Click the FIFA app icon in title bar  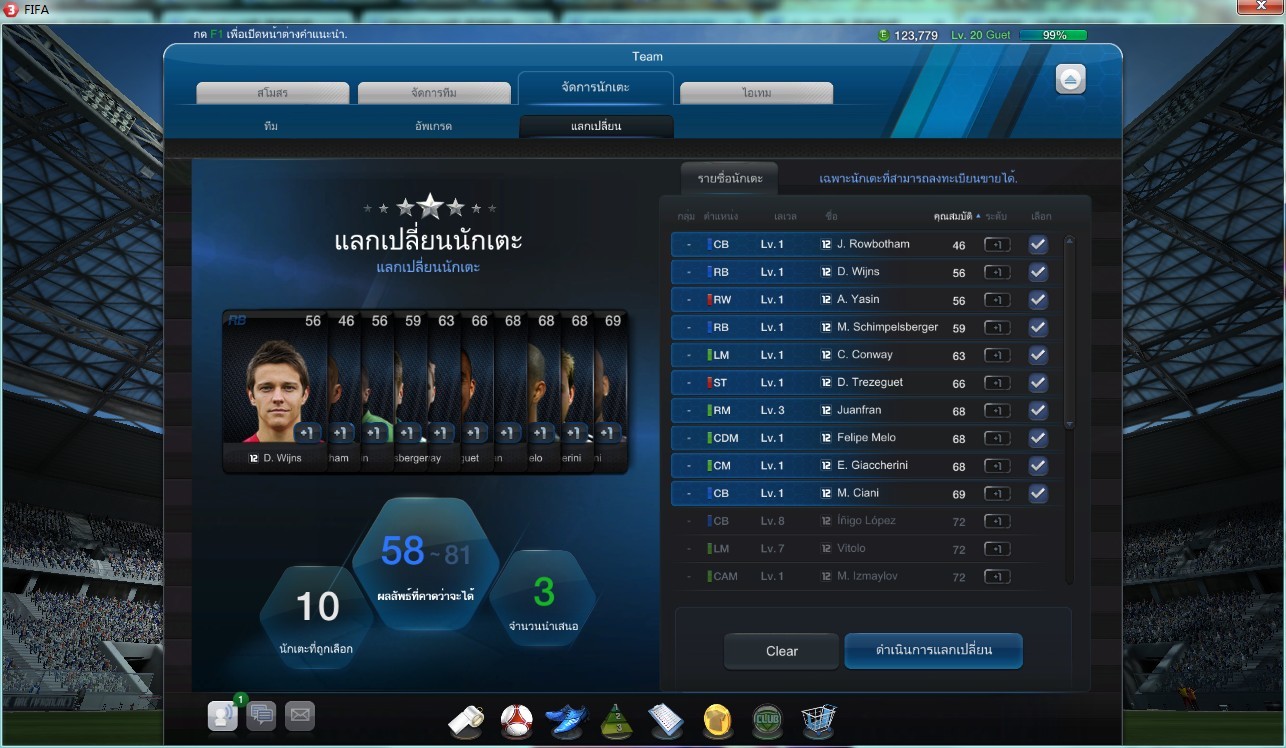point(11,8)
